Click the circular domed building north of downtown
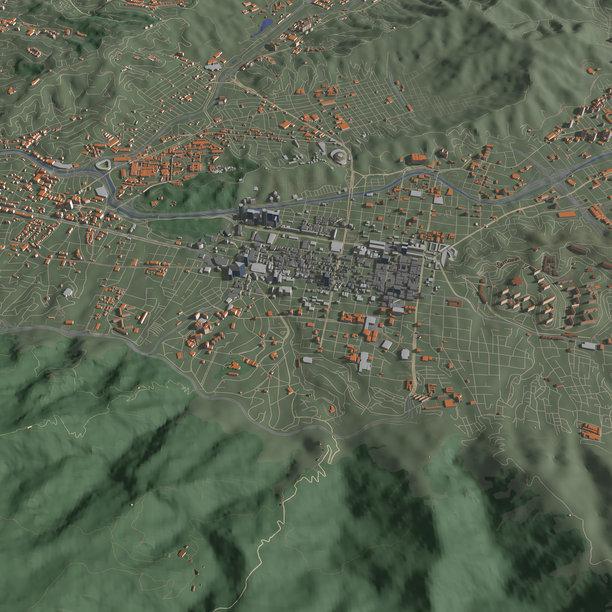The height and width of the screenshot is (612, 612). click(x=339, y=156)
